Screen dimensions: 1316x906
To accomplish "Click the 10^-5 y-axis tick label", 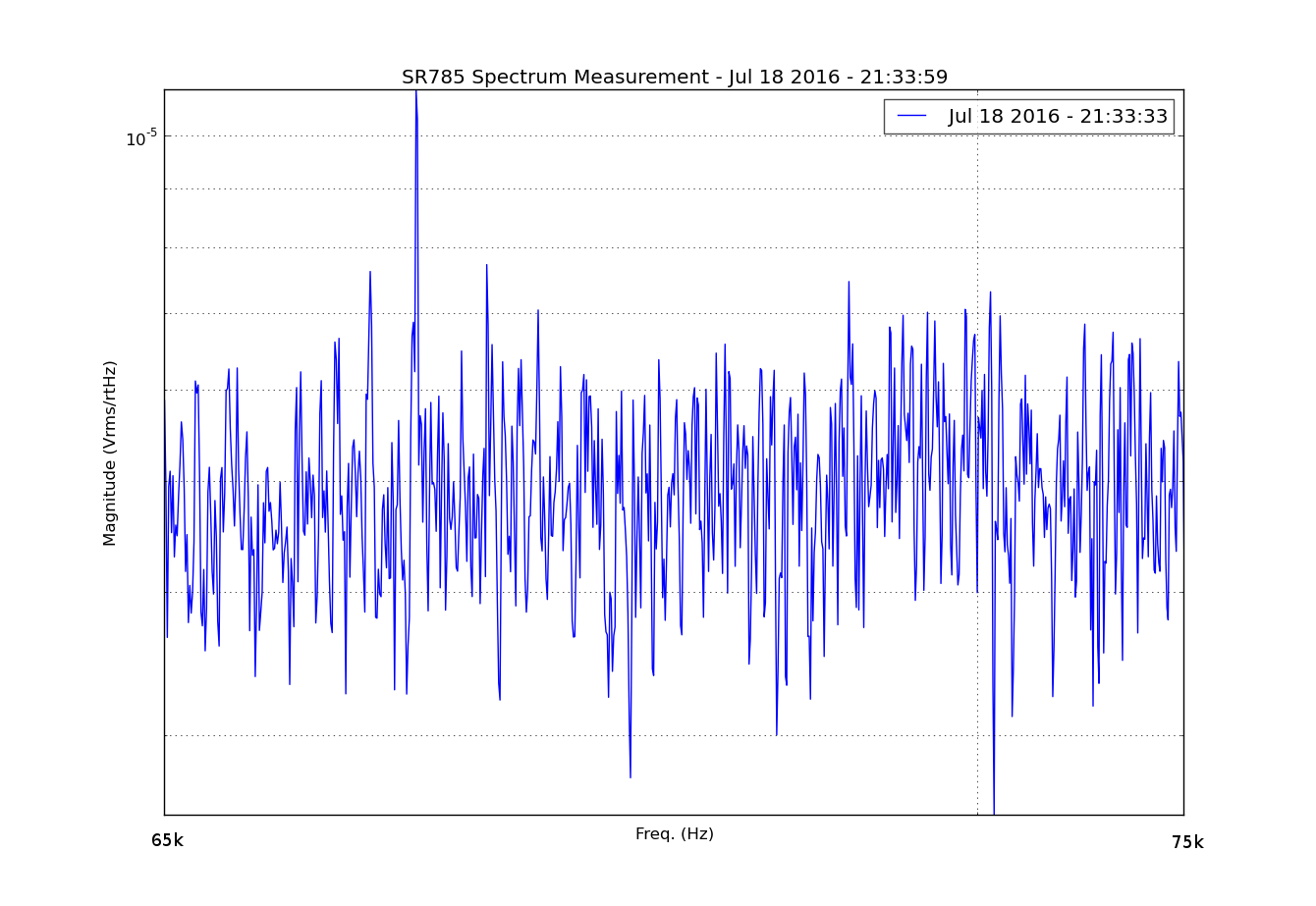I will 141,138.
